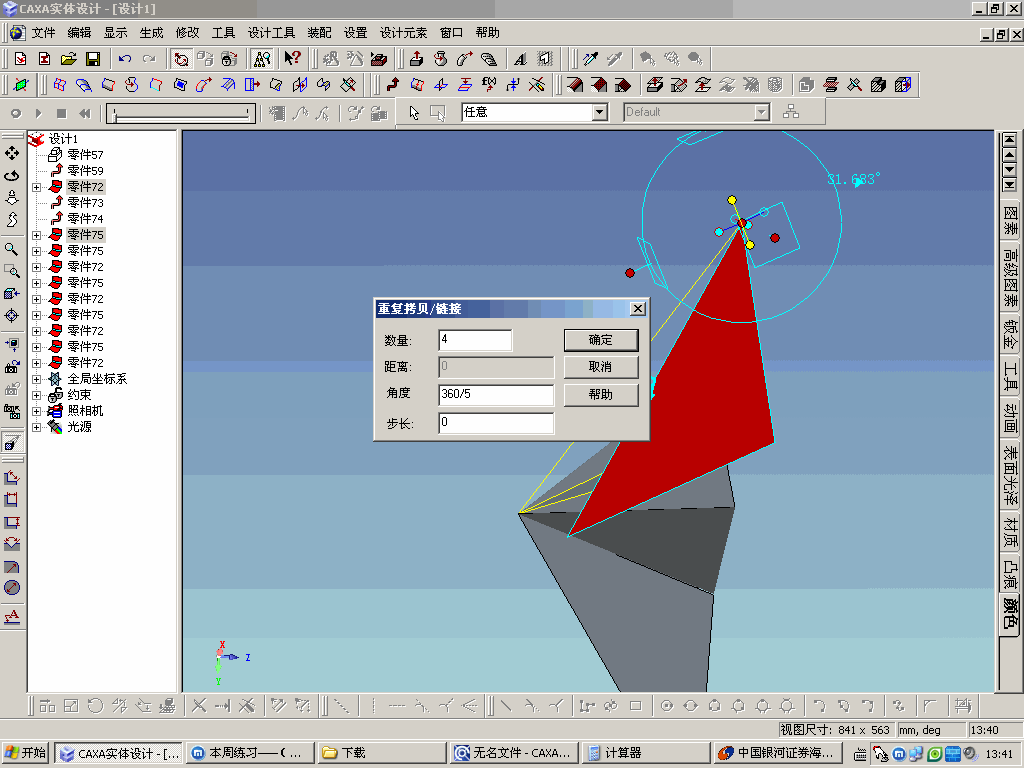Select the orbit camera tool in left sidebar

pos(12,175)
